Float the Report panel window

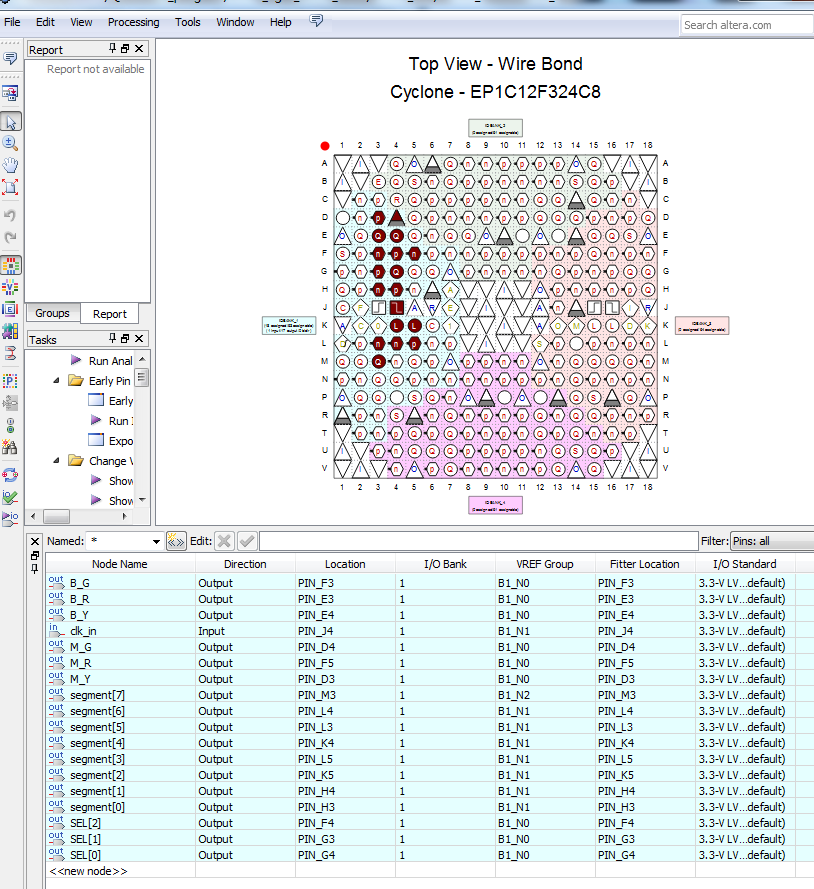[125, 49]
